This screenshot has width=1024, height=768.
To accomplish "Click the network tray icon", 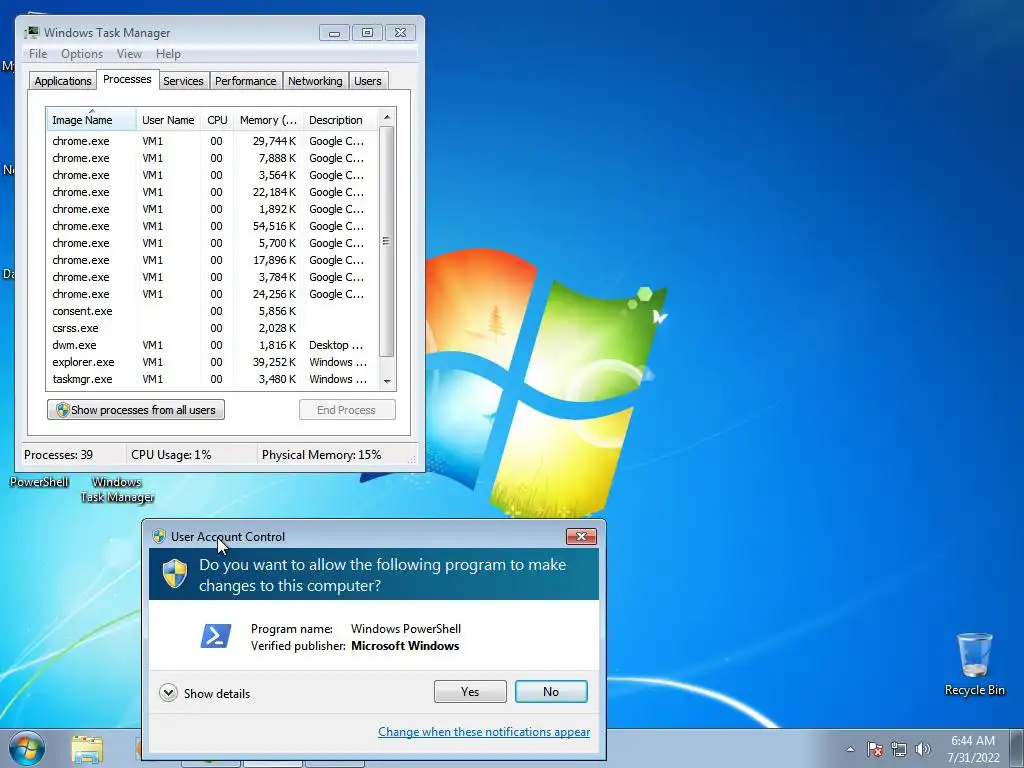I will (x=899, y=749).
